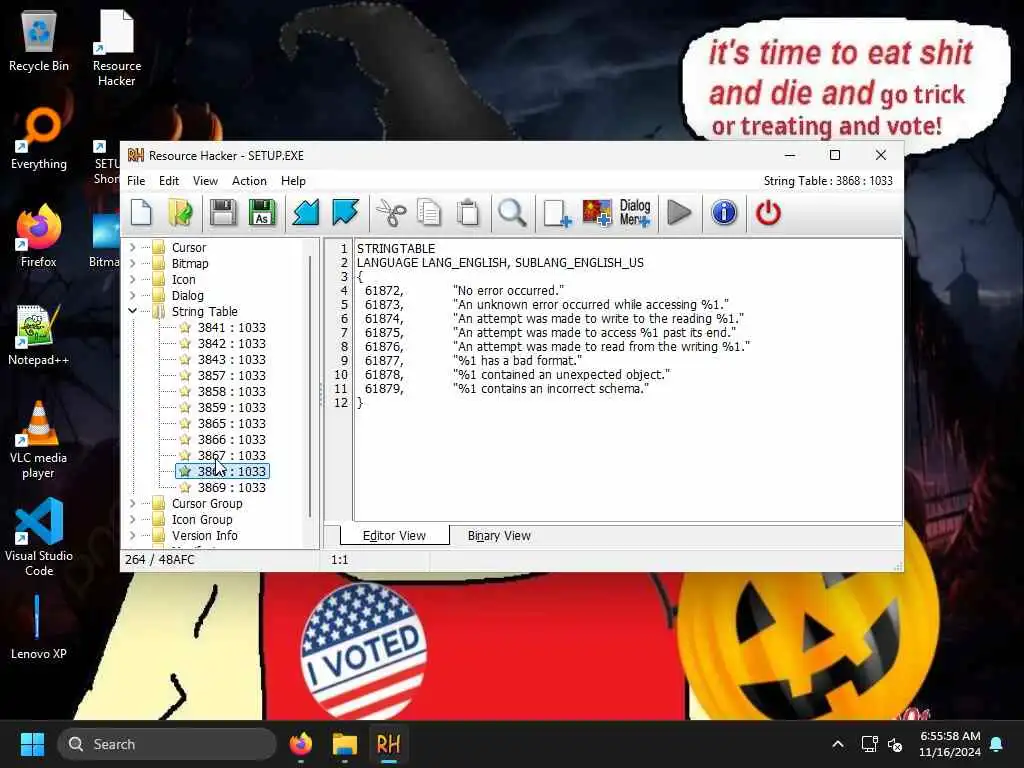1024x768 pixels.
Task: Open Visual Studio Code desktop shortcut
Action: click(39, 537)
